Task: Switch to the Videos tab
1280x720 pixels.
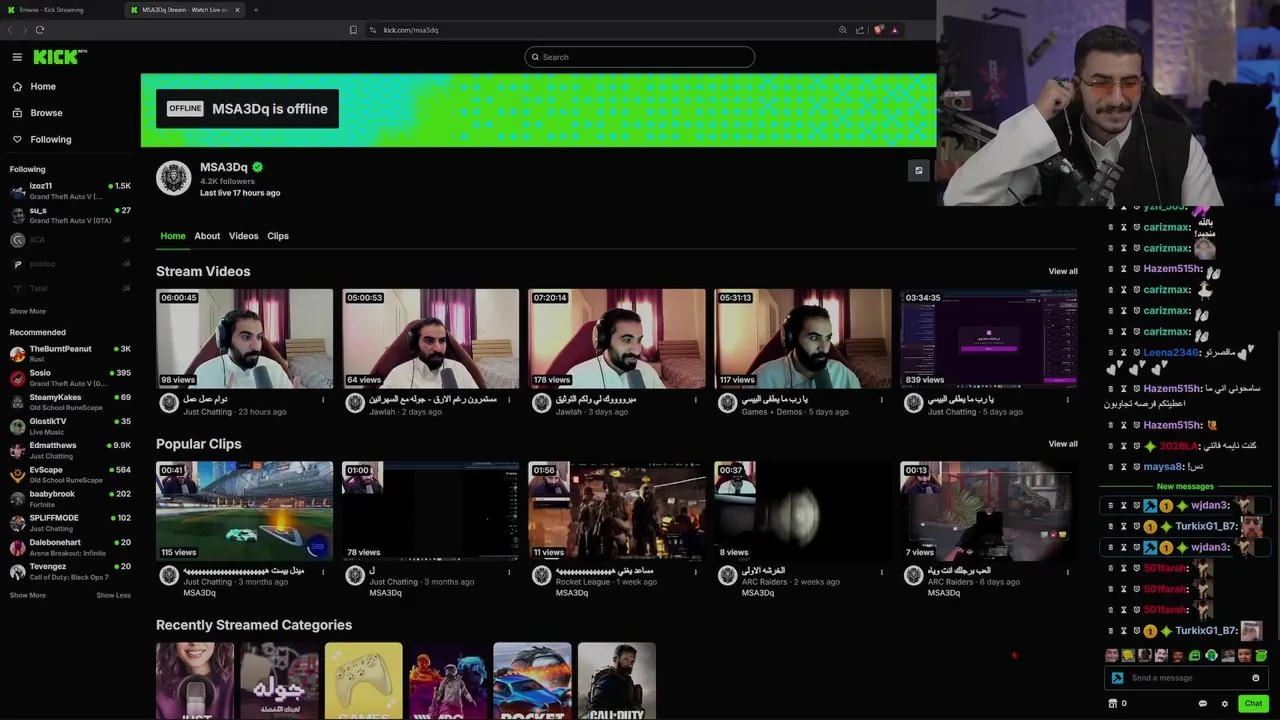Action: coord(243,236)
